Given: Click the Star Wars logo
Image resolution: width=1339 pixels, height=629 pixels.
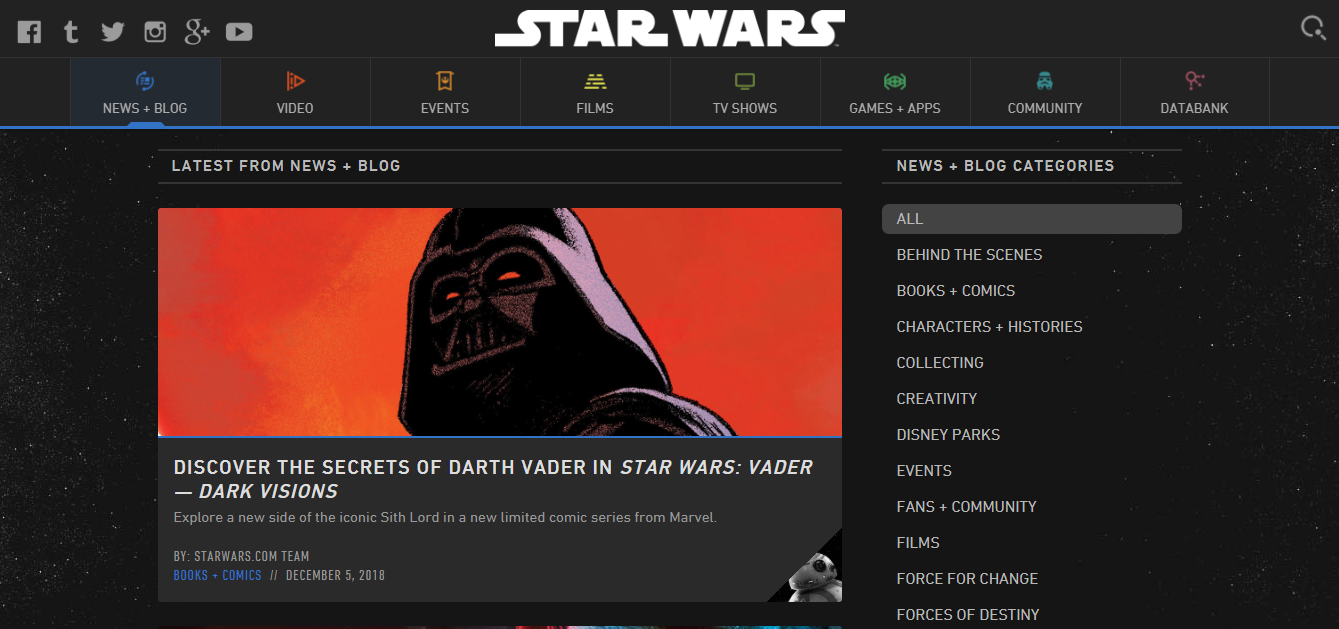Looking at the screenshot, I should pyautogui.click(x=669, y=29).
